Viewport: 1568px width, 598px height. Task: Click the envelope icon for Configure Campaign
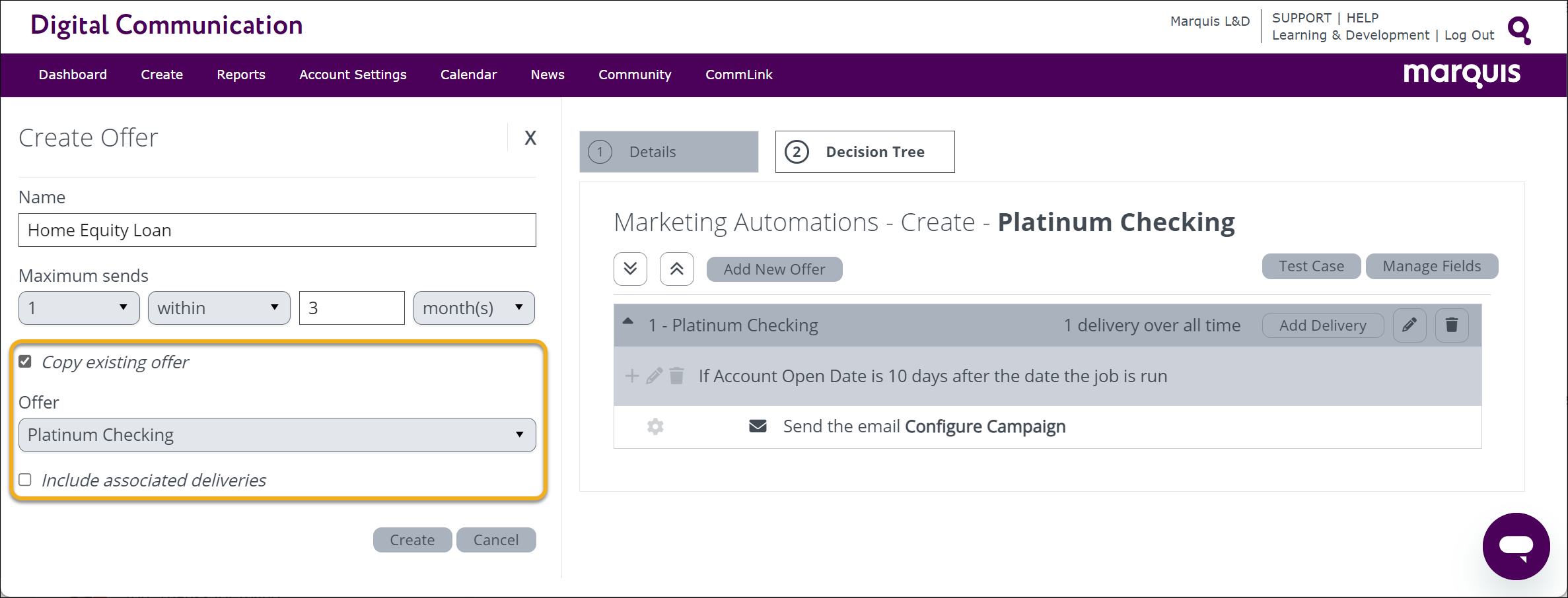click(x=758, y=426)
